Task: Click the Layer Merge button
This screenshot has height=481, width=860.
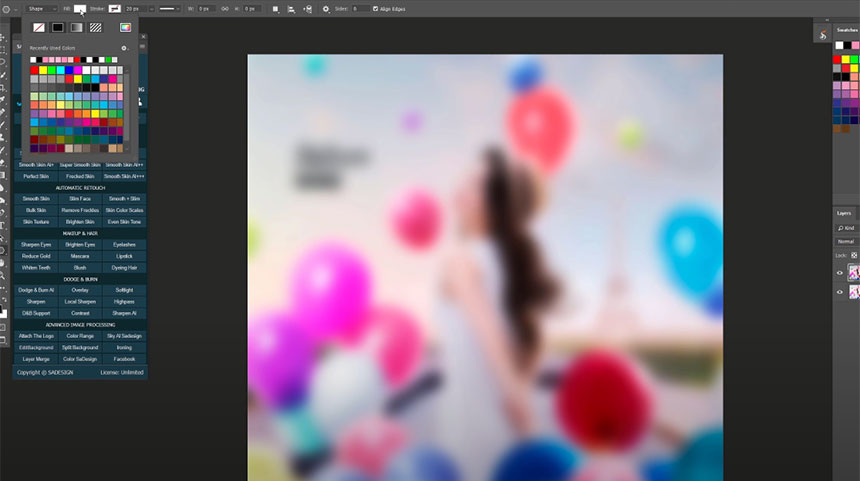Action: [36, 359]
